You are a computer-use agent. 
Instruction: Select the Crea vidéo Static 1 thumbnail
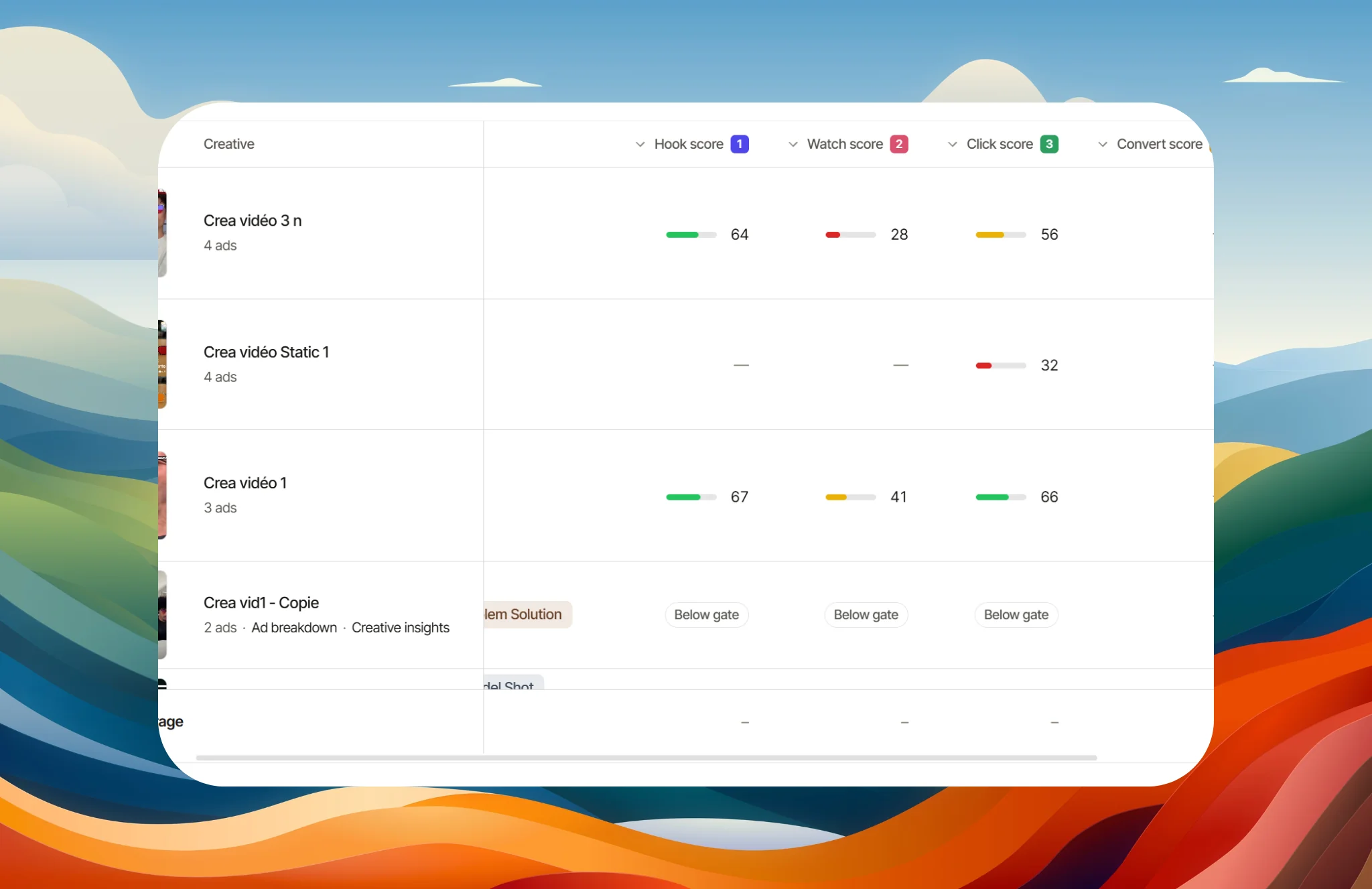coord(162,364)
